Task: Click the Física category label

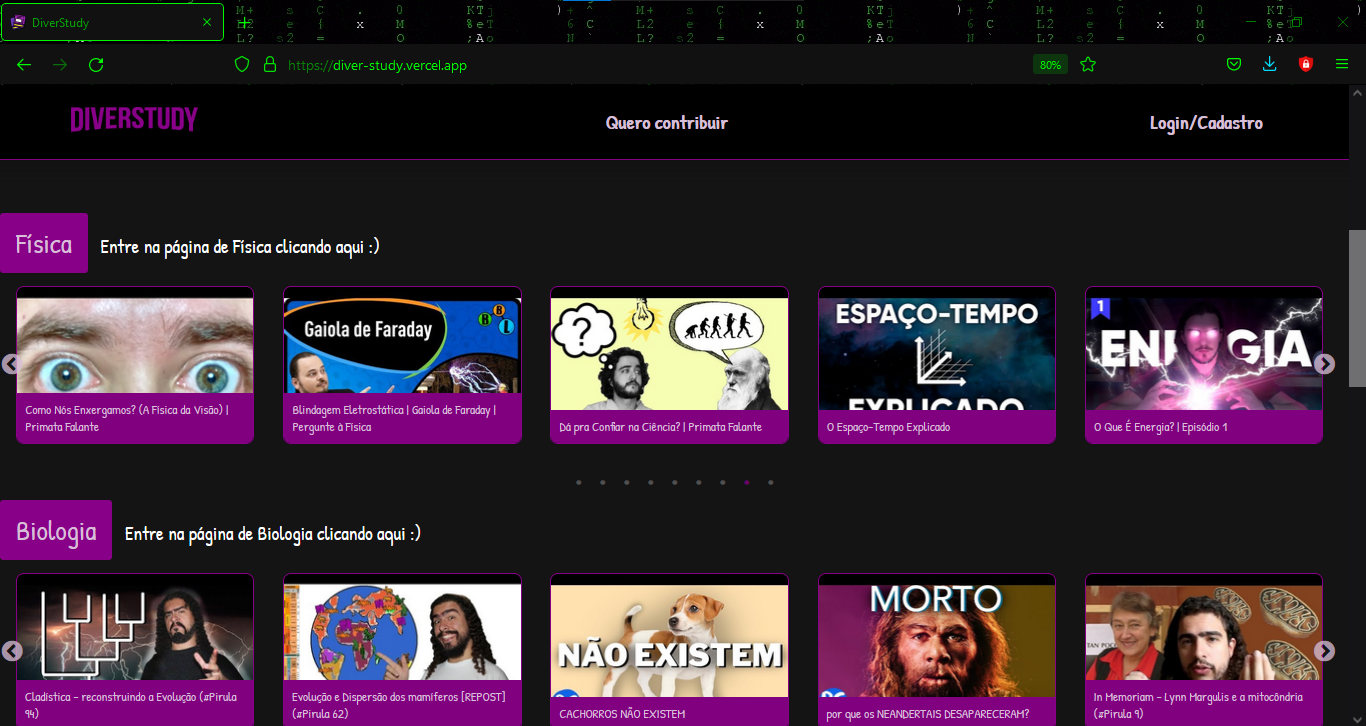Action: click(x=44, y=243)
